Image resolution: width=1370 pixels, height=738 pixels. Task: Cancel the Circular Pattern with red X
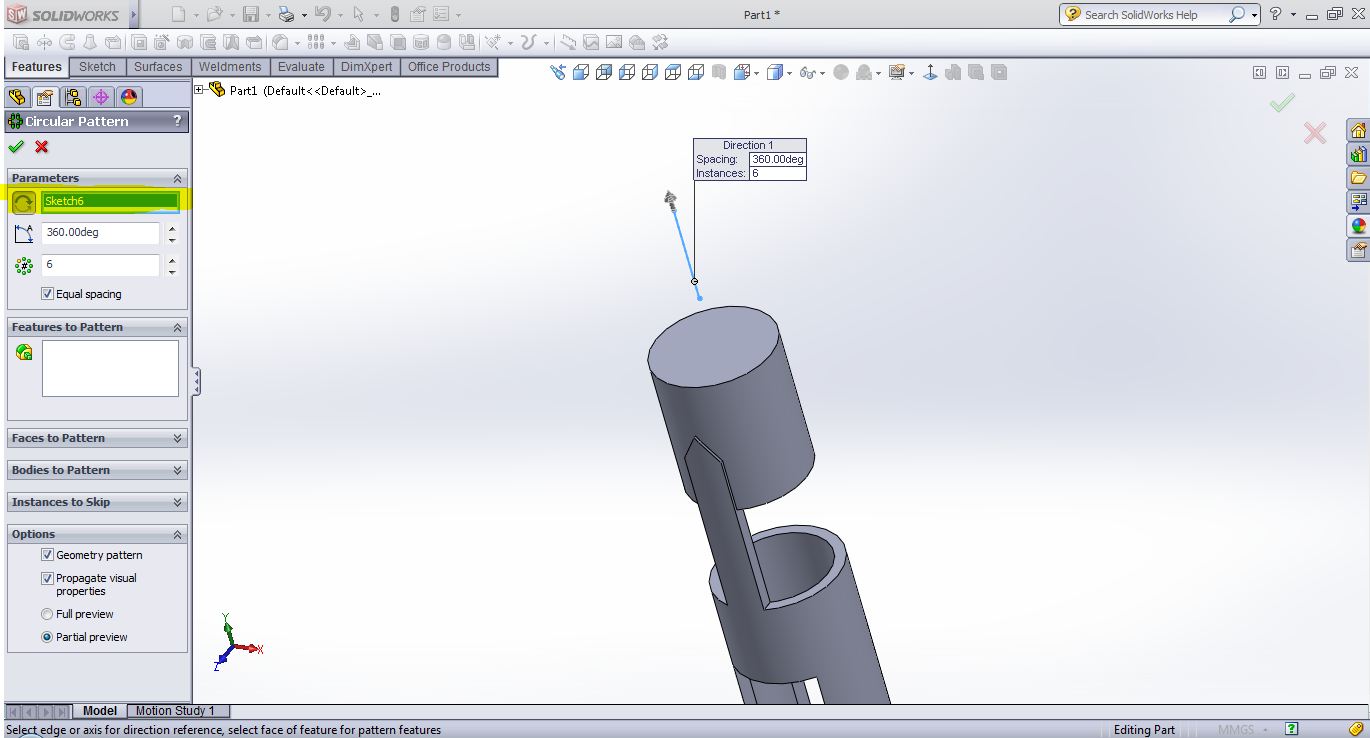click(x=42, y=147)
